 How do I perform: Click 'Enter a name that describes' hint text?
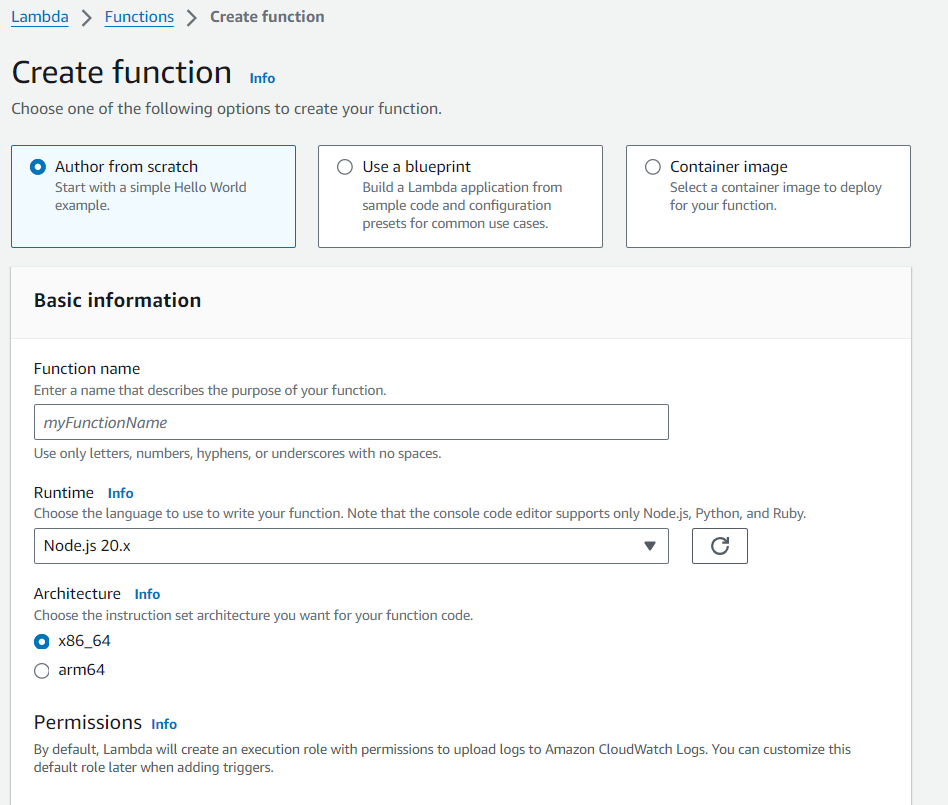pos(210,391)
